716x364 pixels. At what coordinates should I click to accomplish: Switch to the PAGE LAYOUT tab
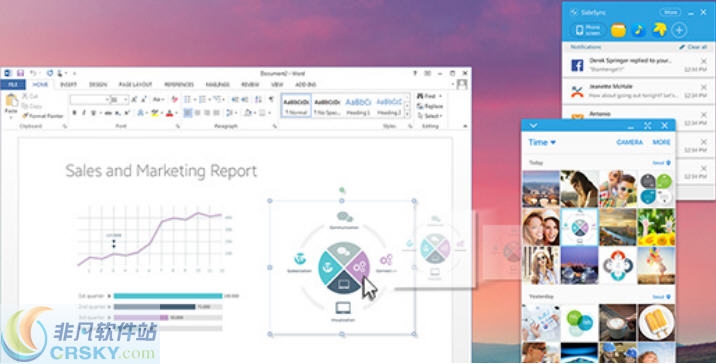tap(135, 84)
